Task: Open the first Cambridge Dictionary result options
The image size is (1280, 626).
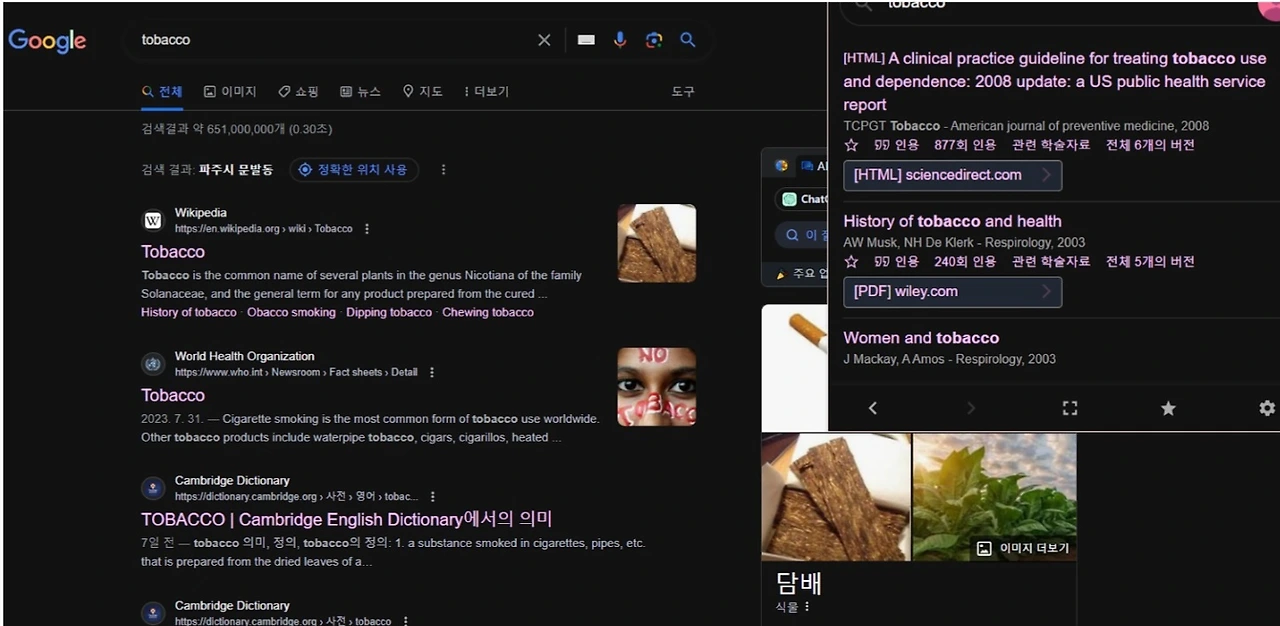Action: click(433, 497)
